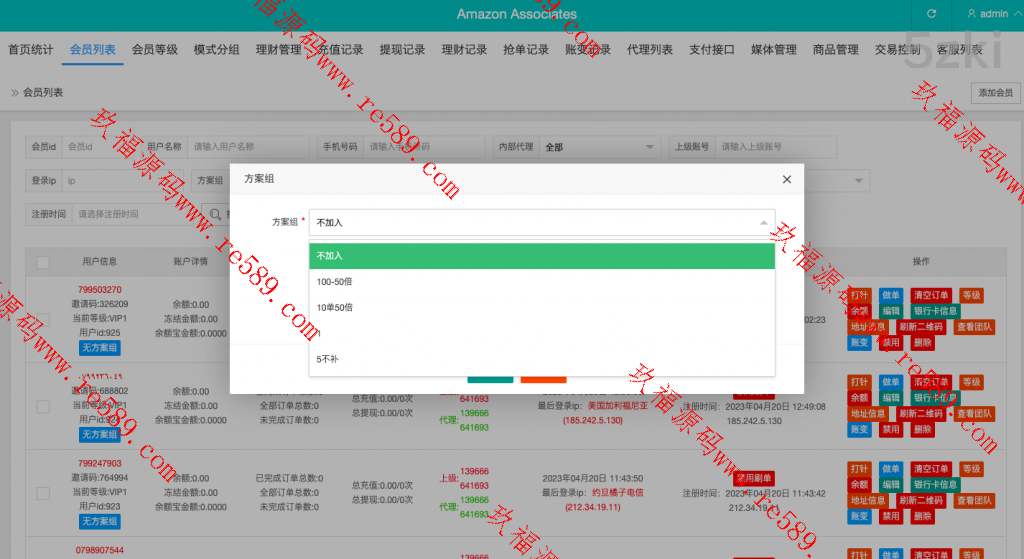Check the row checkbox for invite code 688802
The height and width of the screenshot is (559, 1024).
43,407
